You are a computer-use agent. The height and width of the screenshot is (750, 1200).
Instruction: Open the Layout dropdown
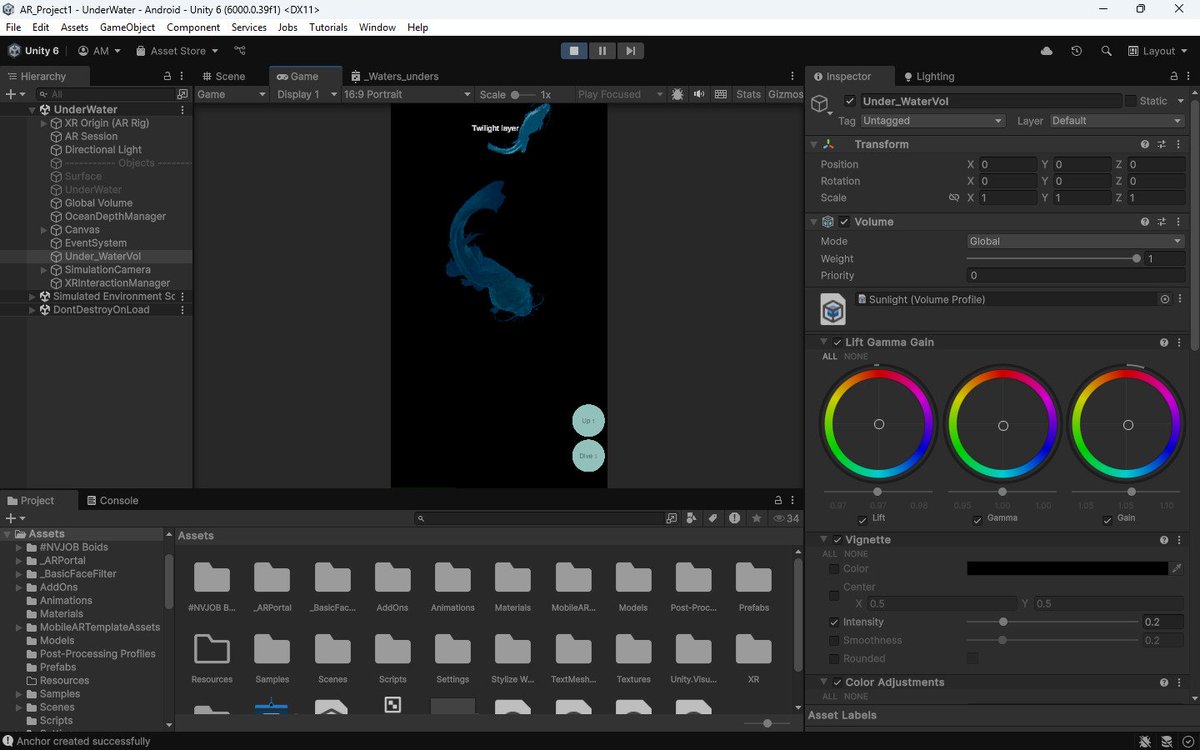click(x=1158, y=51)
